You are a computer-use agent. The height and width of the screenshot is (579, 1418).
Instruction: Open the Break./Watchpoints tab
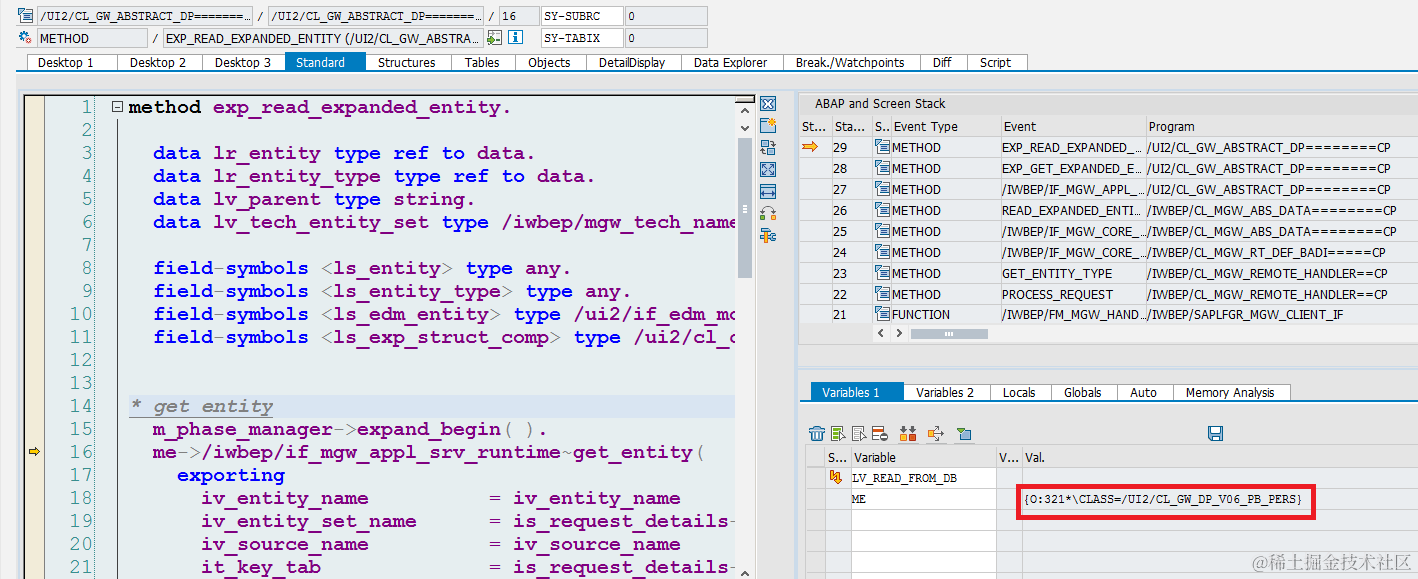click(x=850, y=62)
